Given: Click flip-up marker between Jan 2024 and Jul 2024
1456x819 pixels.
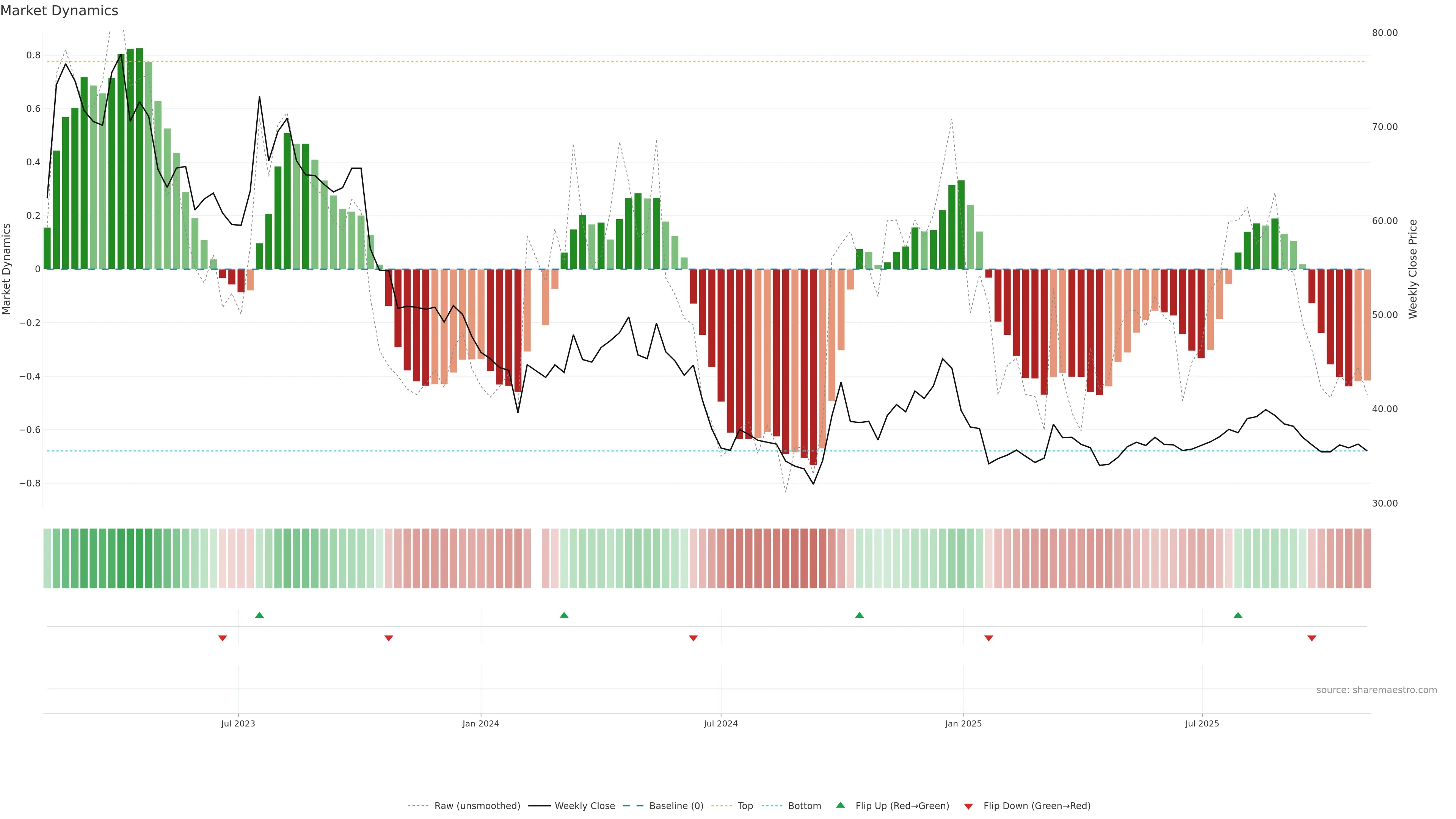Looking at the screenshot, I should point(564,615).
